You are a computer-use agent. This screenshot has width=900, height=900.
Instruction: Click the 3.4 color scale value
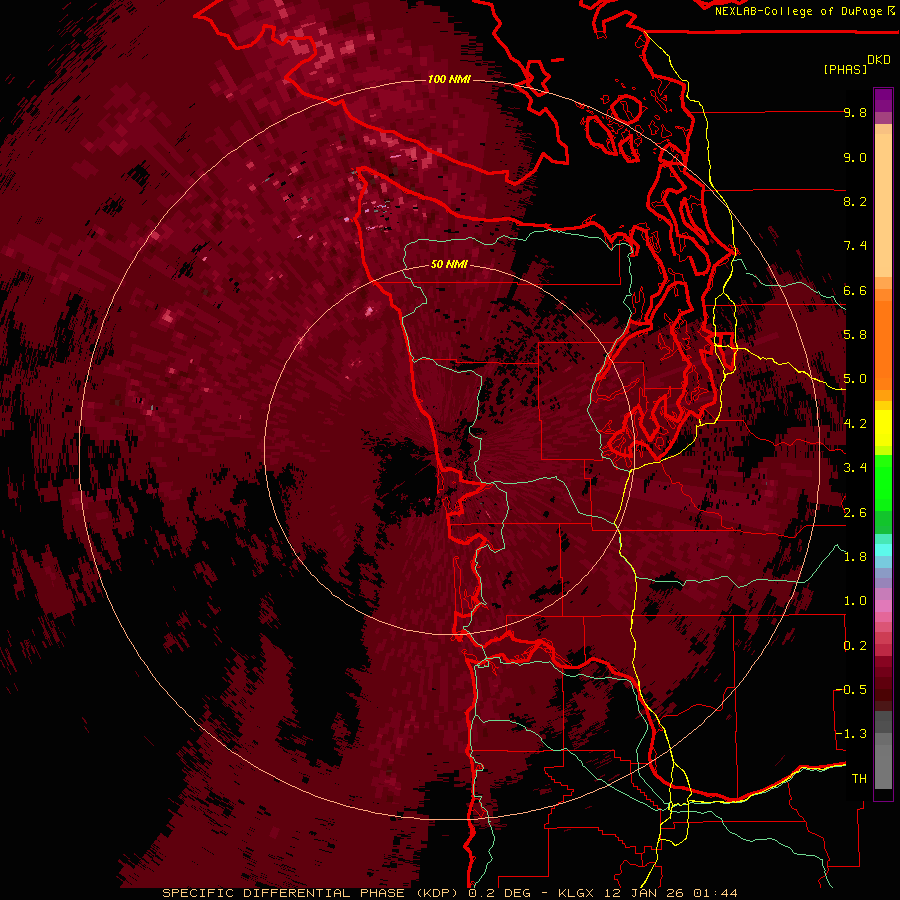click(855, 468)
